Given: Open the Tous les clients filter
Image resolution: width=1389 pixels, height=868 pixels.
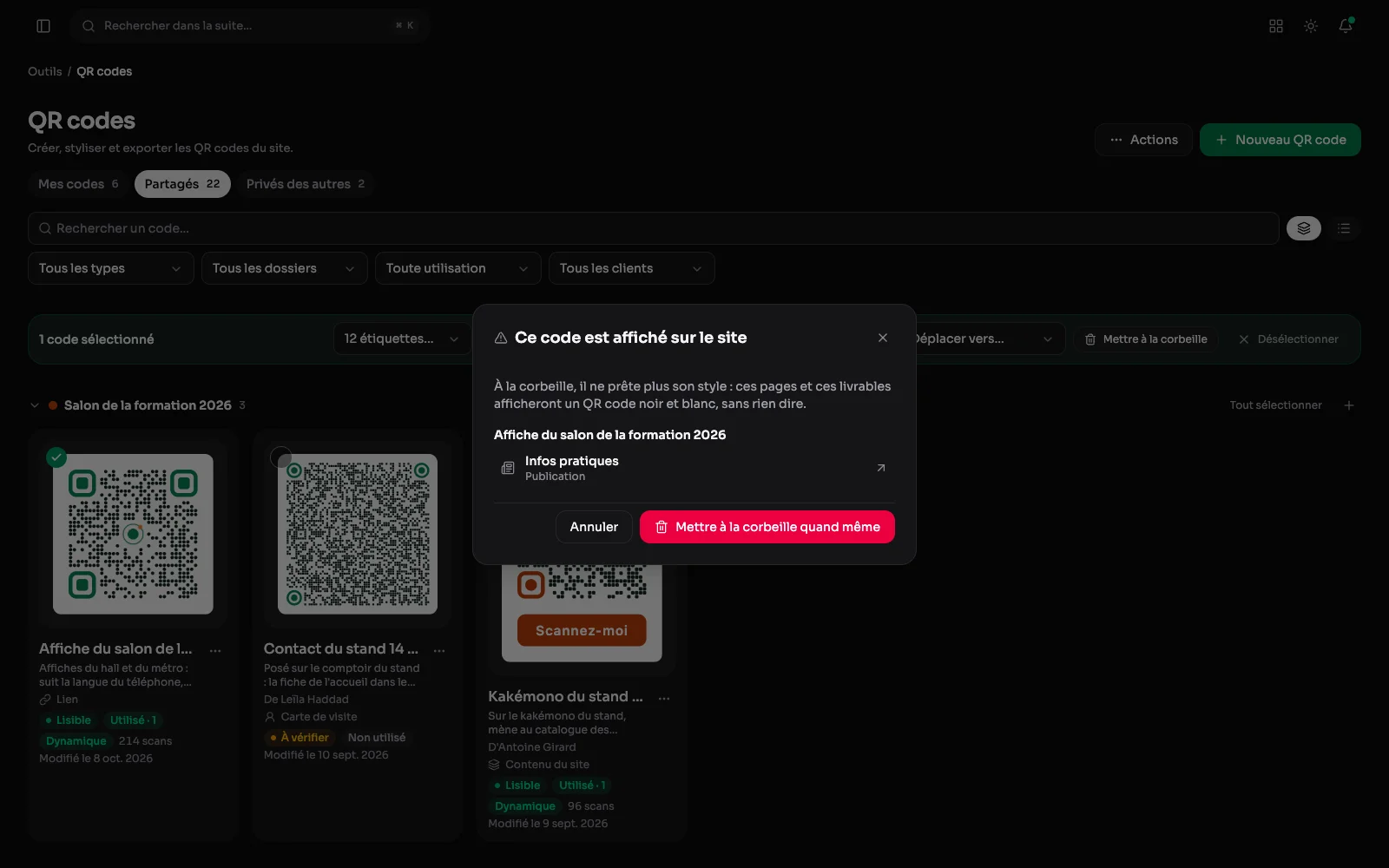Looking at the screenshot, I should pos(631,268).
